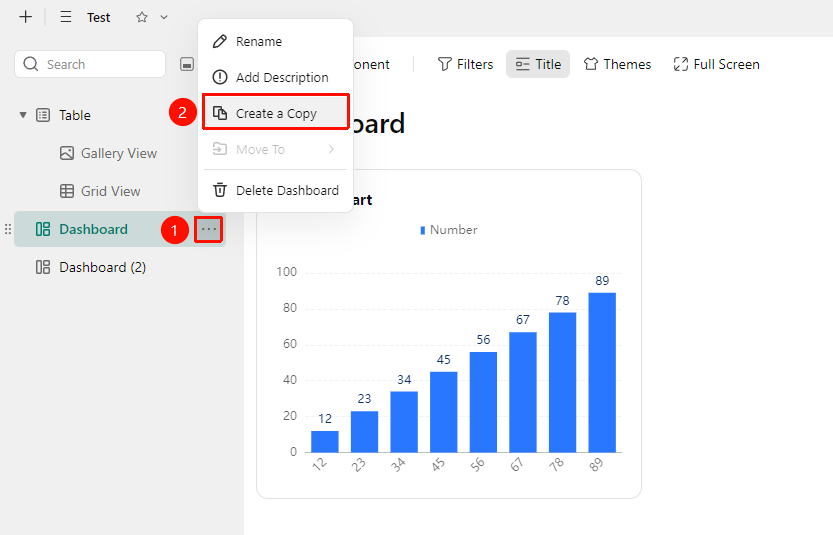Open the Filters button

(x=465, y=64)
